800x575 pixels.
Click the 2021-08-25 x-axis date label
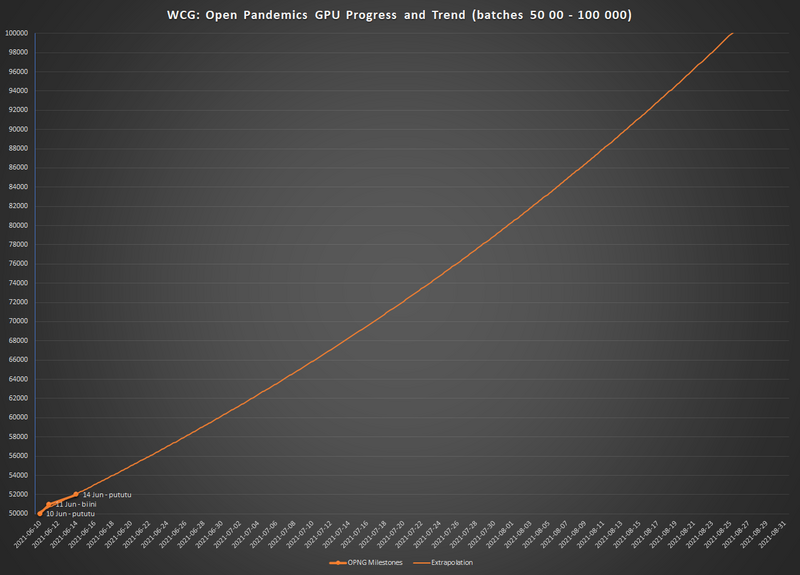point(718,534)
